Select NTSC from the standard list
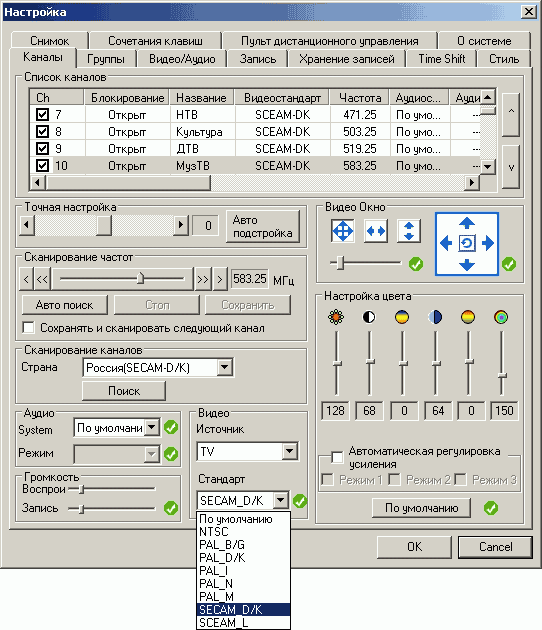This screenshot has height=630, width=542. (x=243, y=532)
